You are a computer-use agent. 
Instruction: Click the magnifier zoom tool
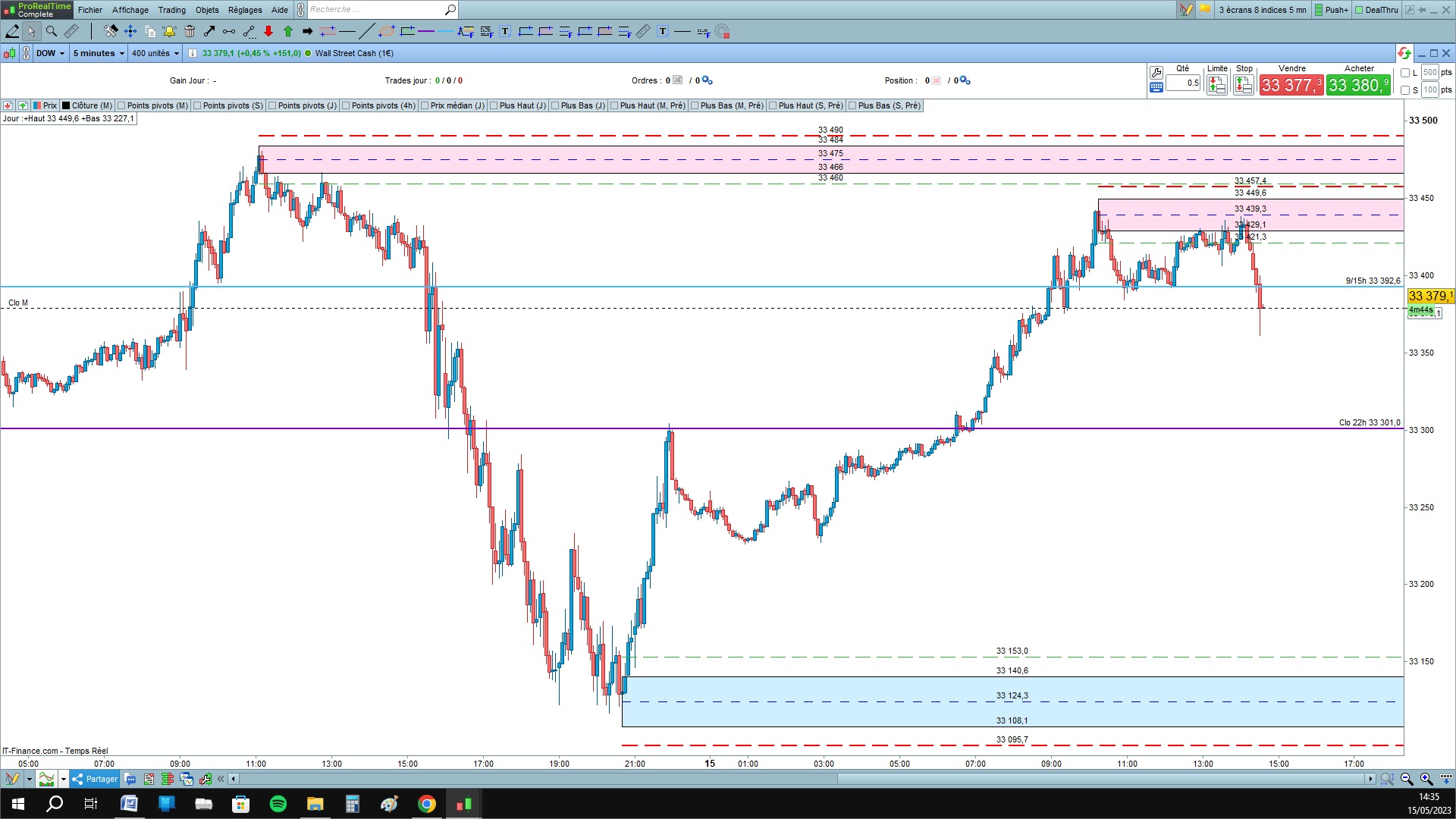pyautogui.click(x=51, y=31)
